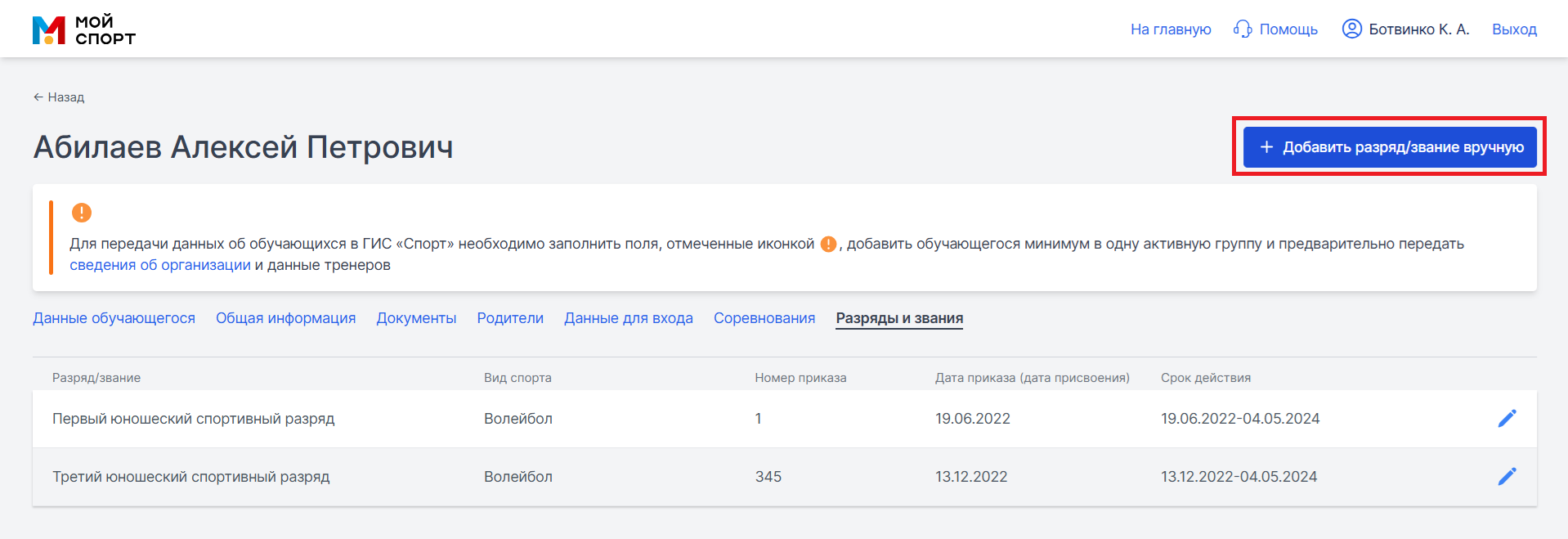Click order number 1 in the first row
1568x539 pixels.
point(758,419)
